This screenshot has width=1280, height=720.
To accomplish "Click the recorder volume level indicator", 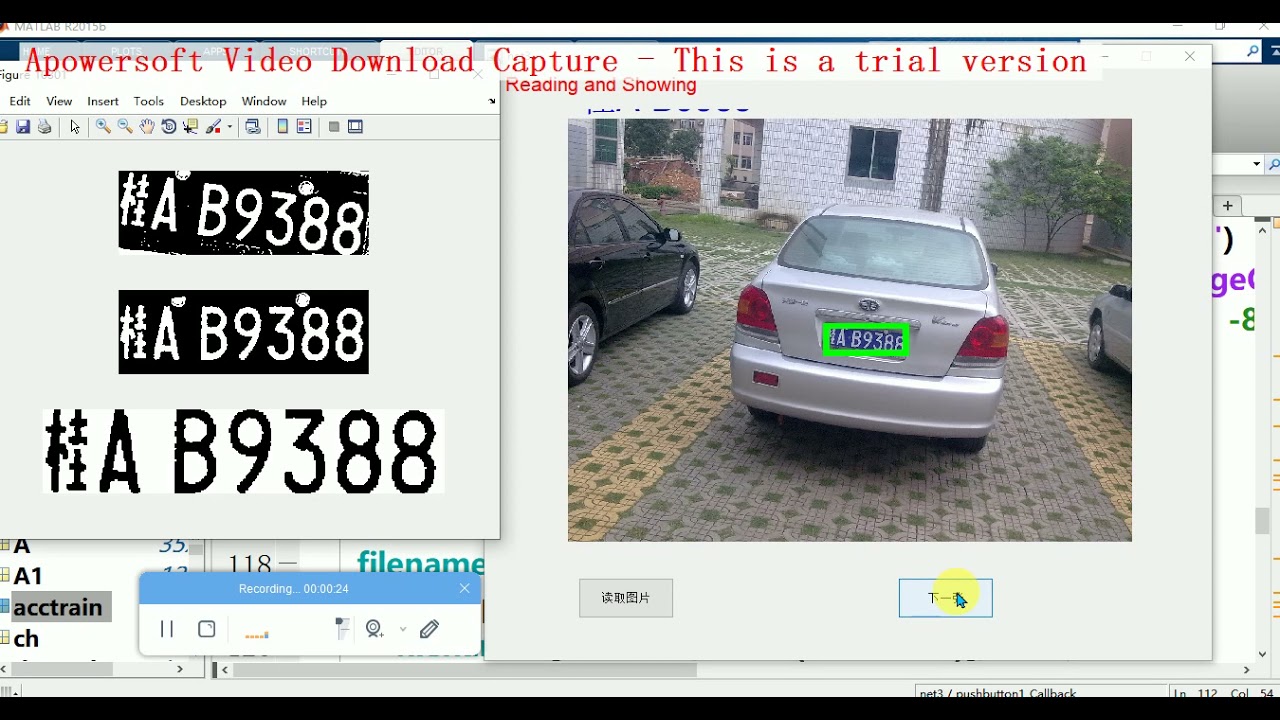I will 257,635.
